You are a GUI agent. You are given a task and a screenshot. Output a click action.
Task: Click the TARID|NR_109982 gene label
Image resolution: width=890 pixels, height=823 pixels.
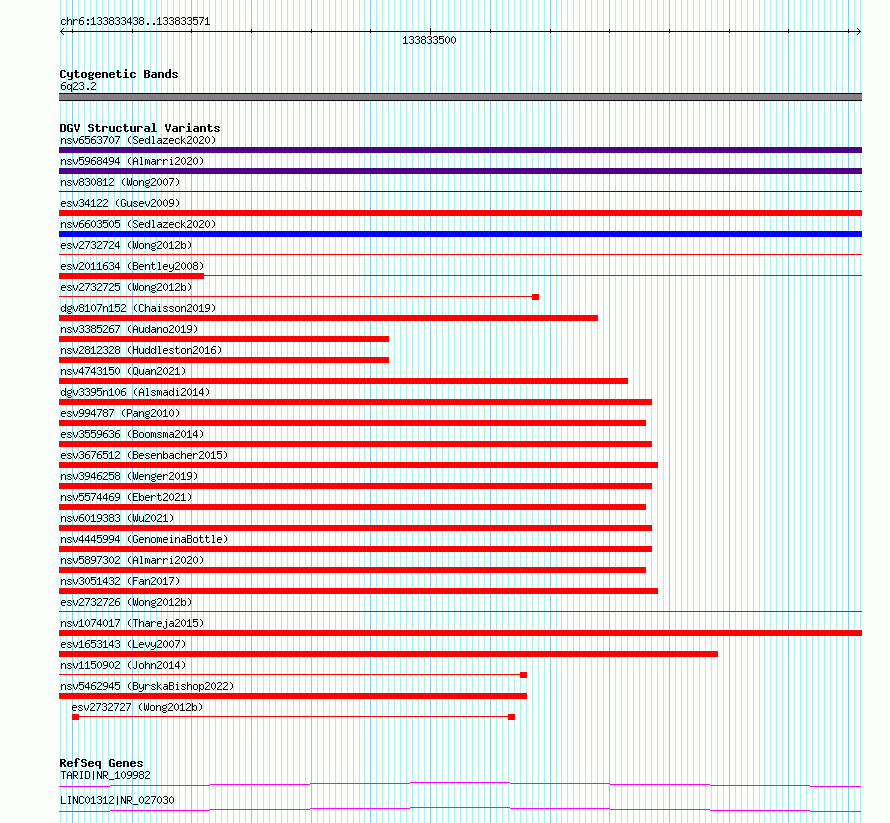105,775
